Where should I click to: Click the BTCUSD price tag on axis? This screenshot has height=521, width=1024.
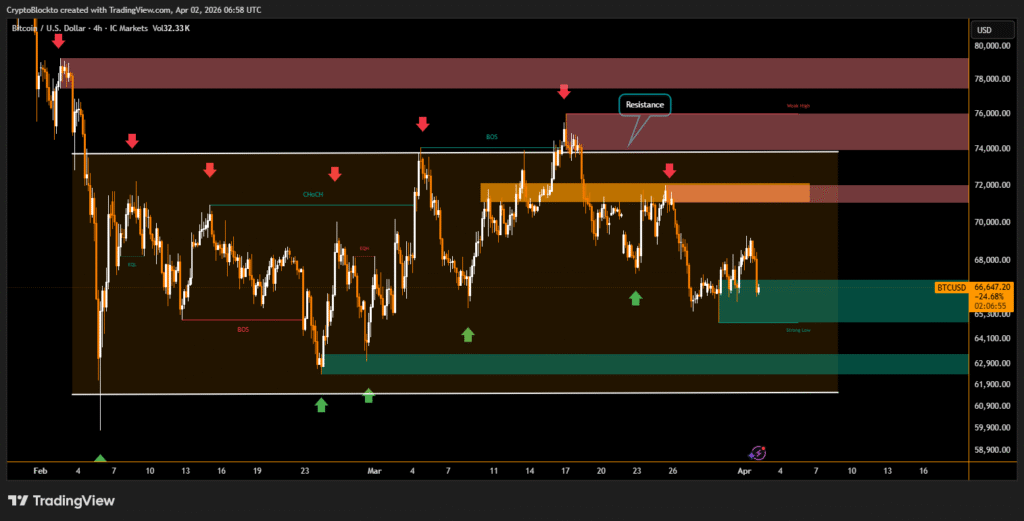pyautogui.click(x=951, y=288)
